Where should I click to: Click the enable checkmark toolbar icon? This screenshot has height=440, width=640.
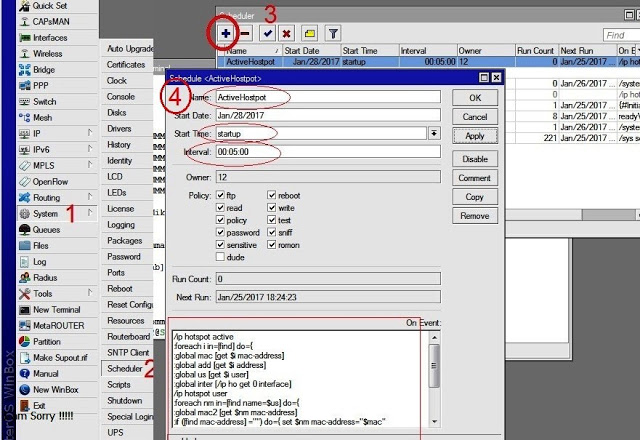pyautogui.click(x=267, y=33)
